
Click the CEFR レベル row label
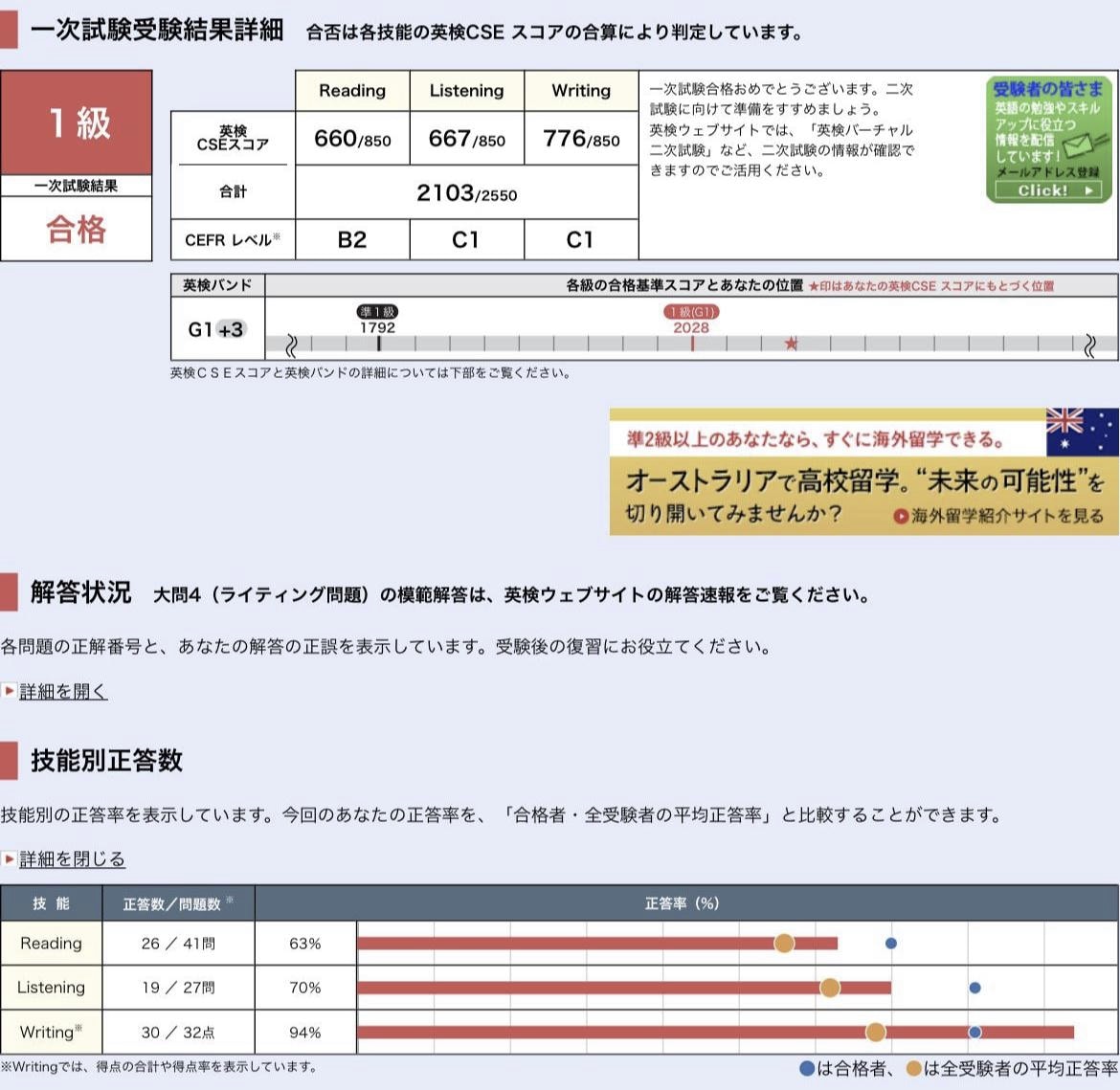click(233, 239)
